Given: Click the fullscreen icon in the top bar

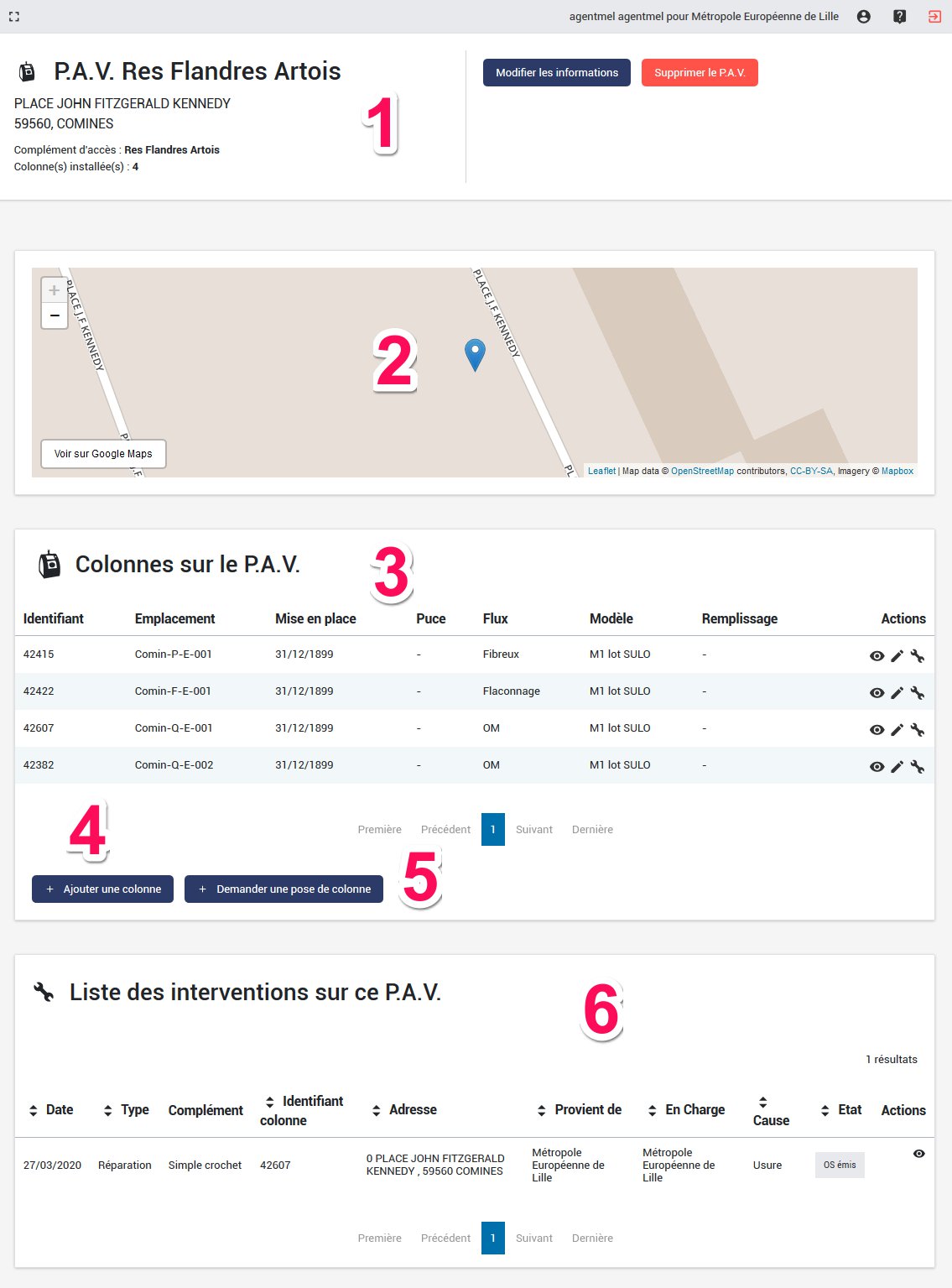Looking at the screenshot, I should tap(13, 17).
